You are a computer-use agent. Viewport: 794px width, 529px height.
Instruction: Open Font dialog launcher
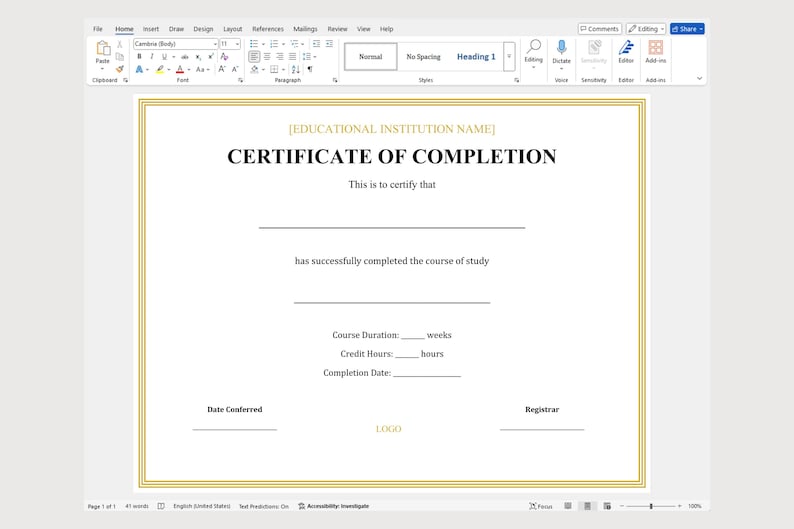point(241,80)
